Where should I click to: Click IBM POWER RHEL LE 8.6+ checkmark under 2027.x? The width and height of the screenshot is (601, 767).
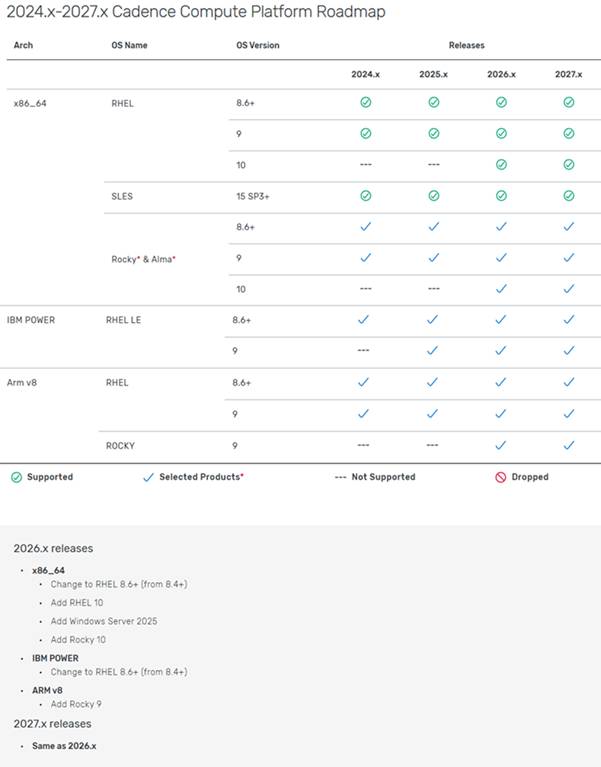pyautogui.click(x=569, y=319)
